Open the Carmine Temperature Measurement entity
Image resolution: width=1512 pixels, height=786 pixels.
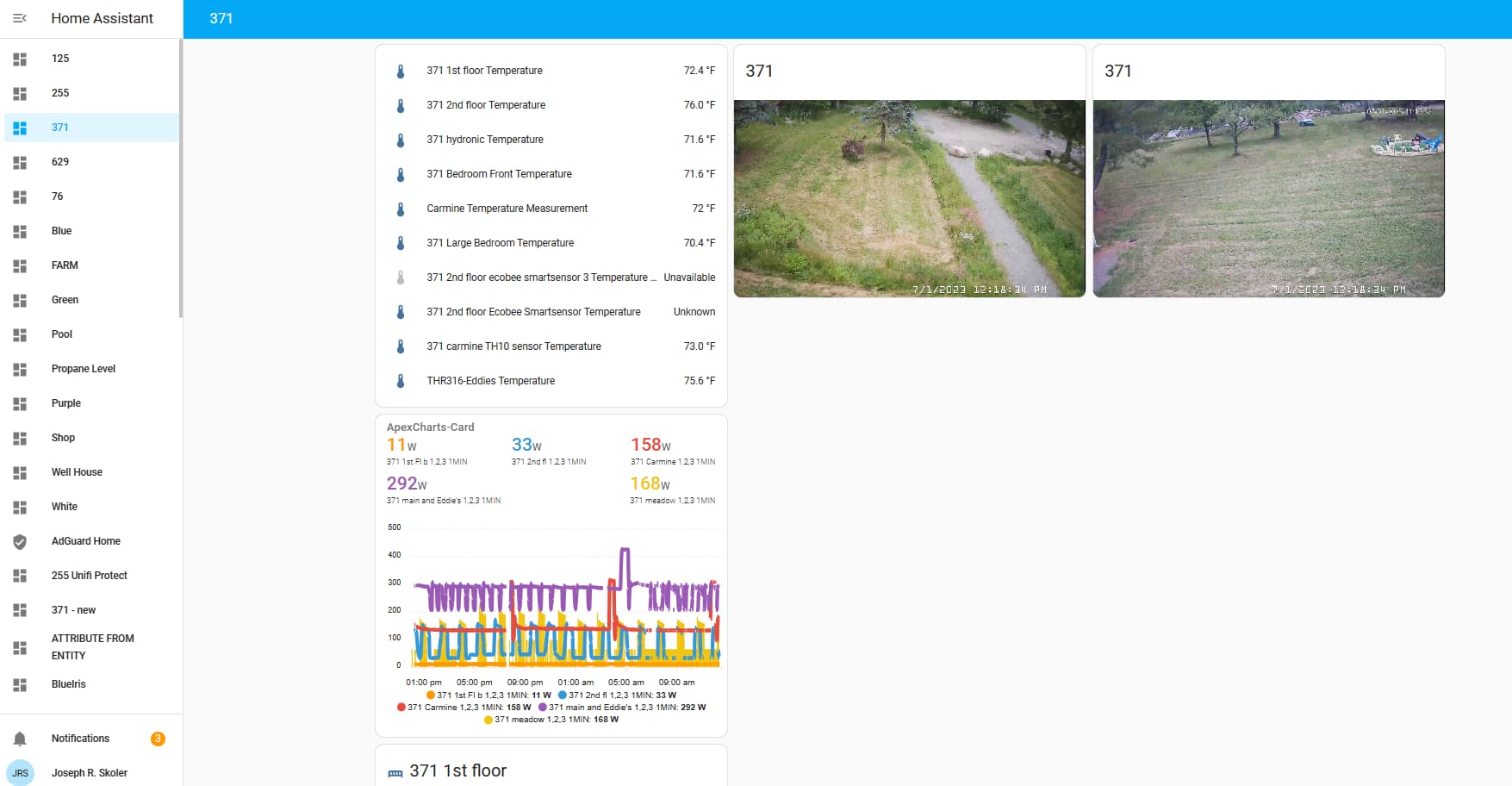(507, 208)
